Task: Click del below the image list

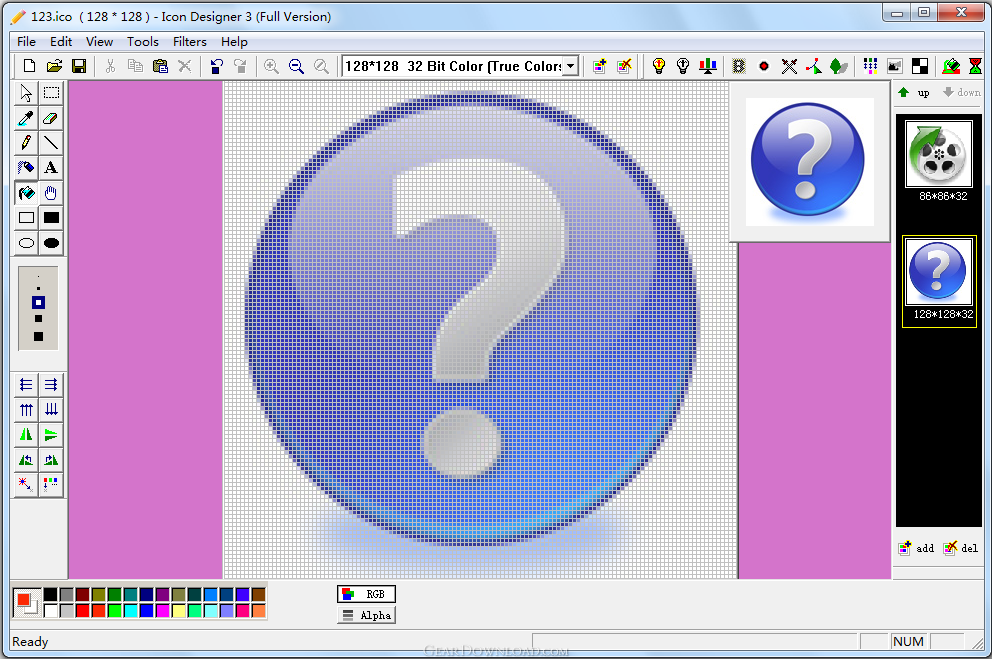Action: coord(961,548)
